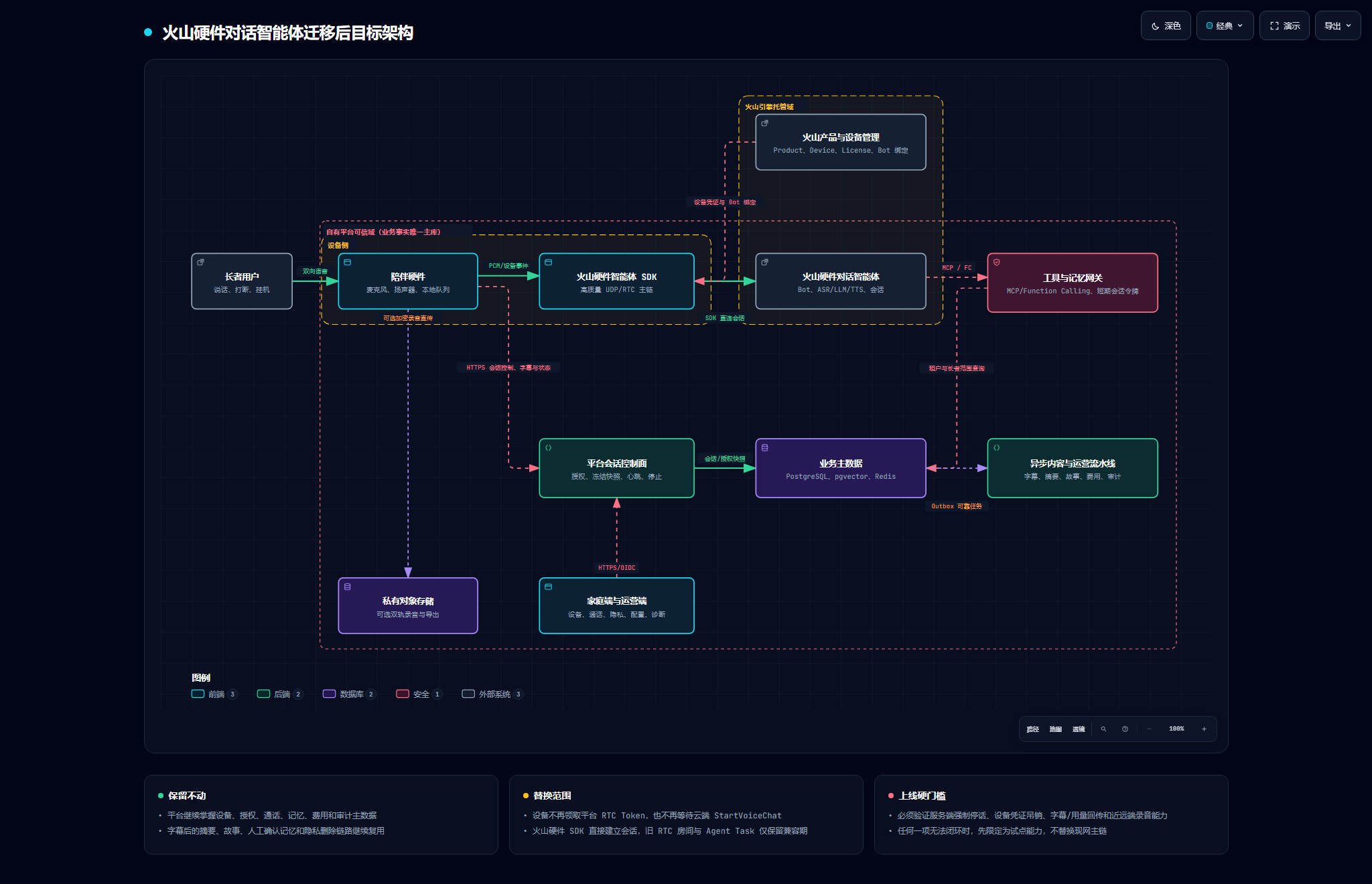Zoom in with the plus icon
Viewport: 1372px width, 884px height.
tap(1204, 729)
